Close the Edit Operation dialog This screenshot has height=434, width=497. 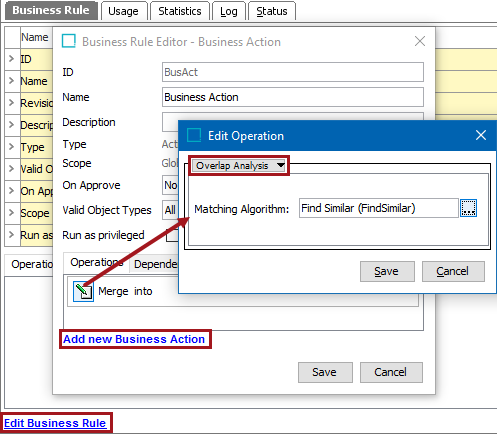(481, 135)
